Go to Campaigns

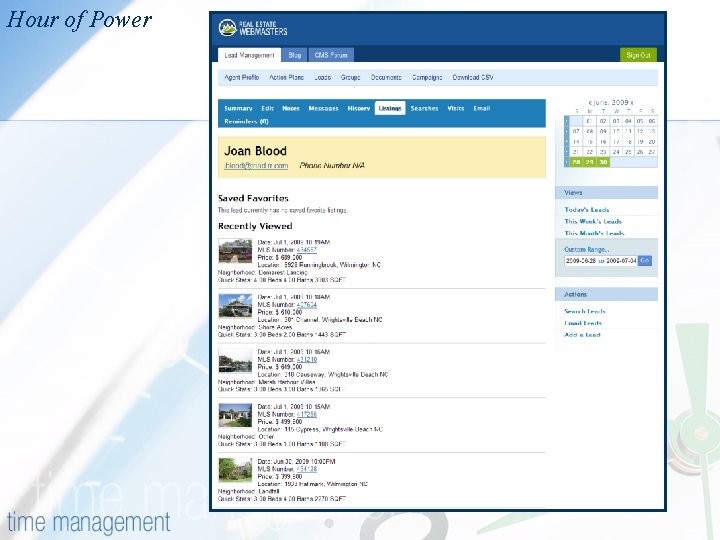[x=427, y=77]
